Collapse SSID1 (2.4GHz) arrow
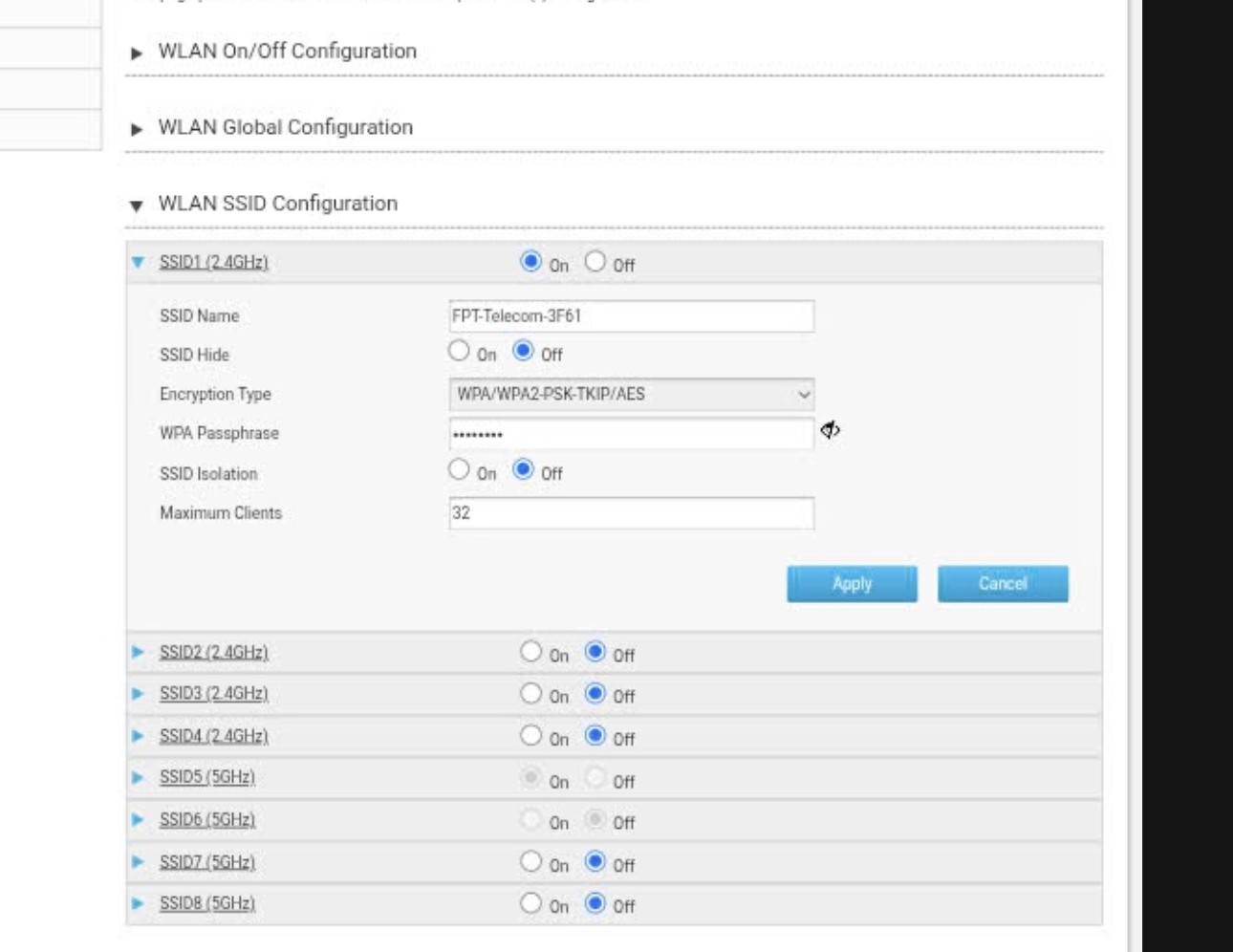Screen dimensions: 1233x952 [x=138, y=262]
